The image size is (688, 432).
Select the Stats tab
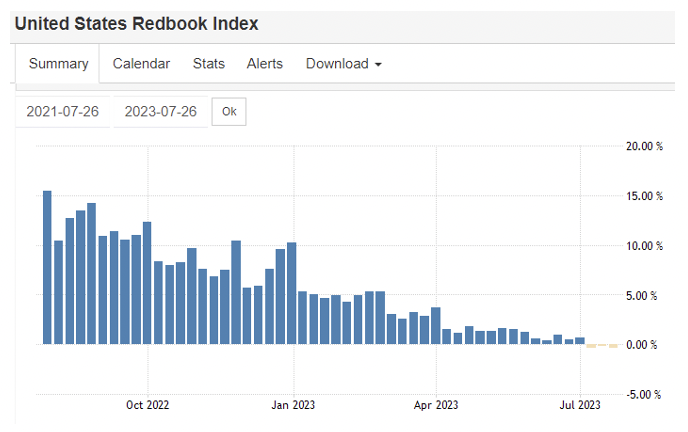[x=208, y=63]
